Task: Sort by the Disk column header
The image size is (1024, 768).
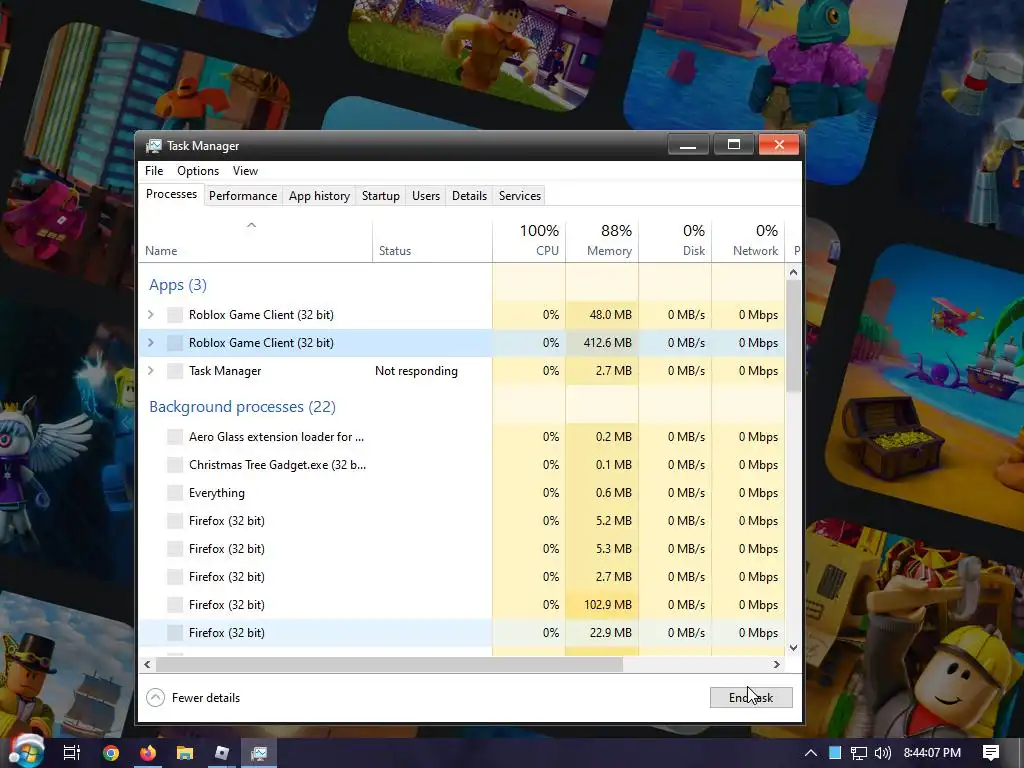Action: (675, 241)
